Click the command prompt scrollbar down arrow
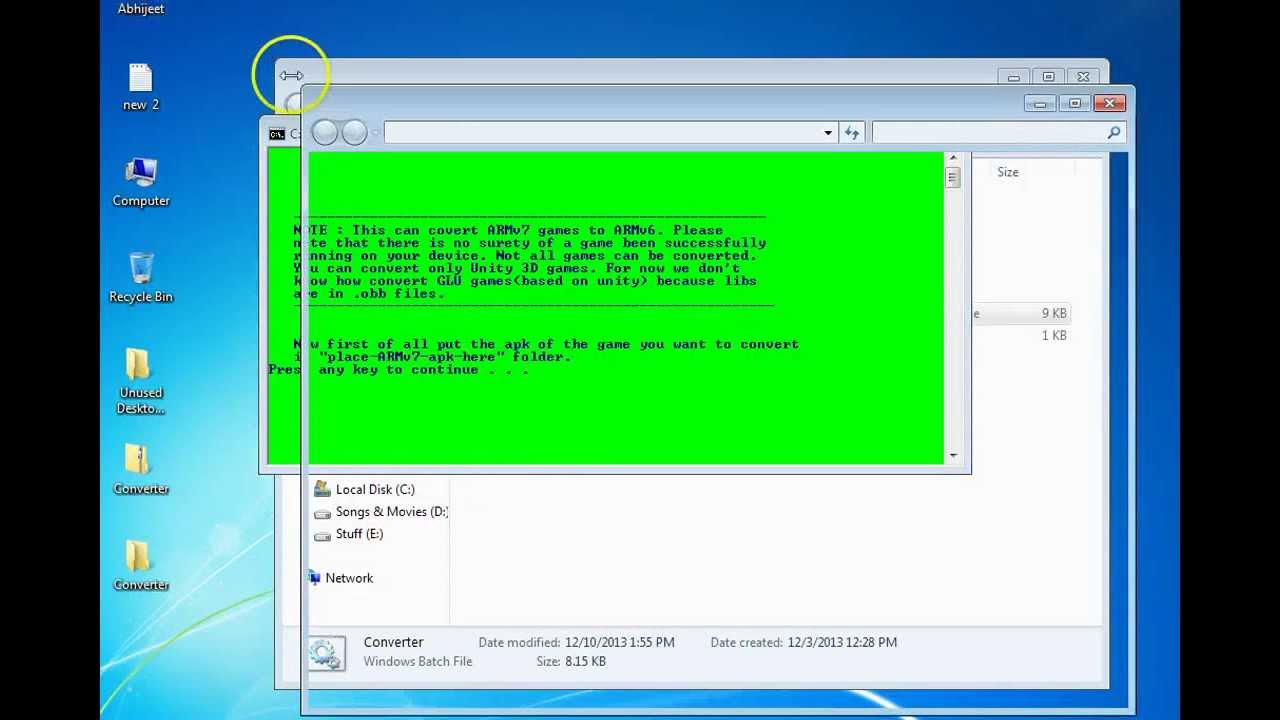1280x720 pixels. pyautogui.click(x=953, y=456)
